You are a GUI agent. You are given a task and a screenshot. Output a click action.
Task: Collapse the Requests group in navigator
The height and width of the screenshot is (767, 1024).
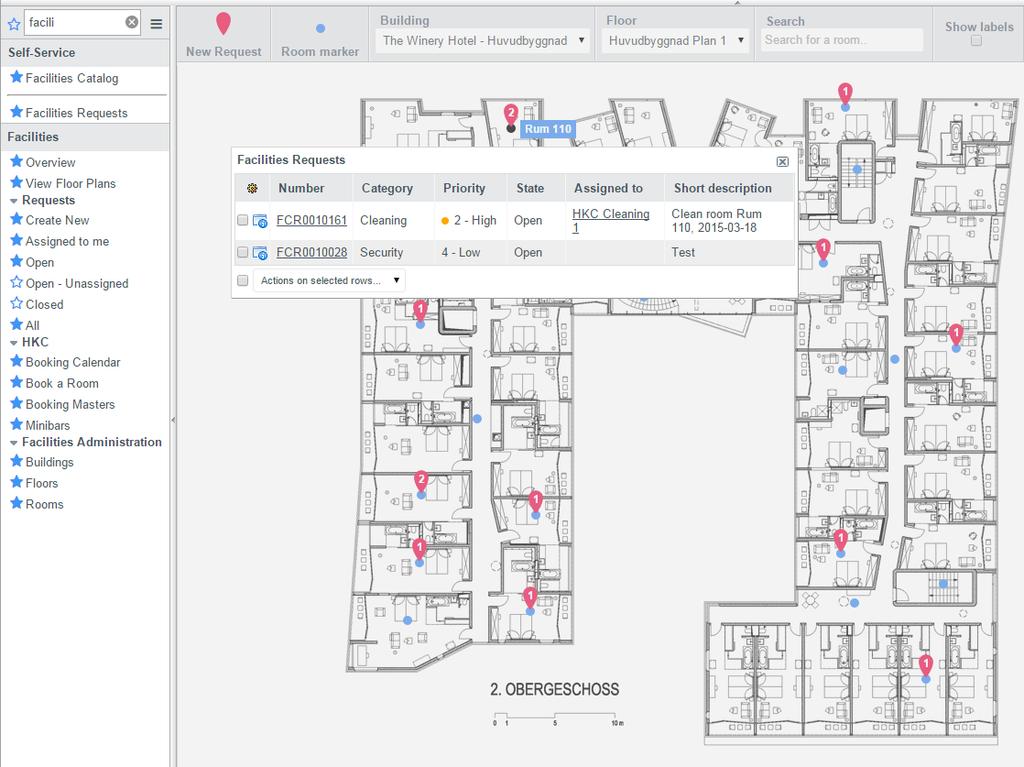[x=13, y=201]
